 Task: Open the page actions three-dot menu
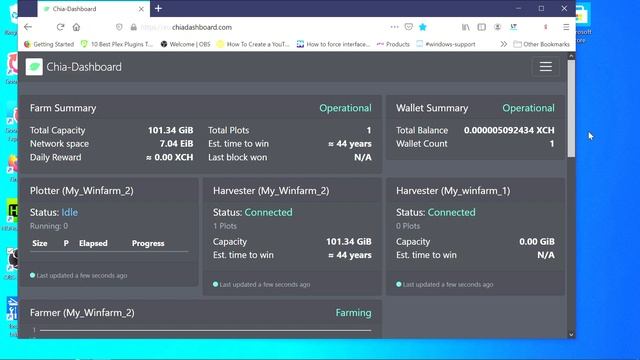pyautogui.click(x=394, y=27)
